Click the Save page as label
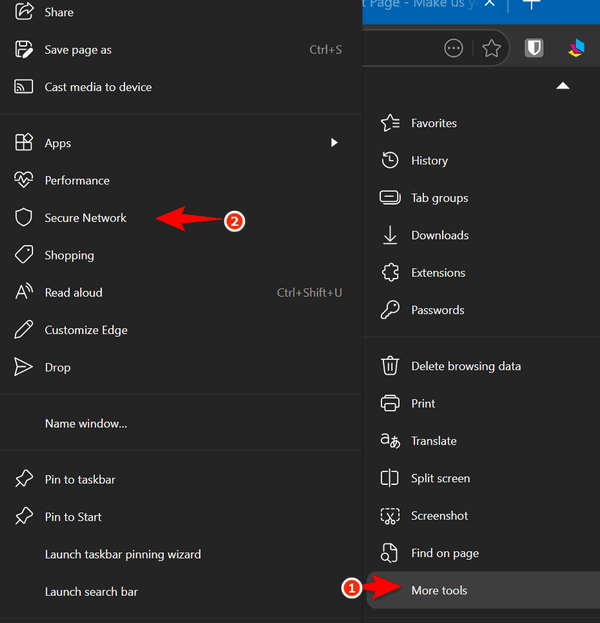600x623 pixels. (x=78, y=50)
